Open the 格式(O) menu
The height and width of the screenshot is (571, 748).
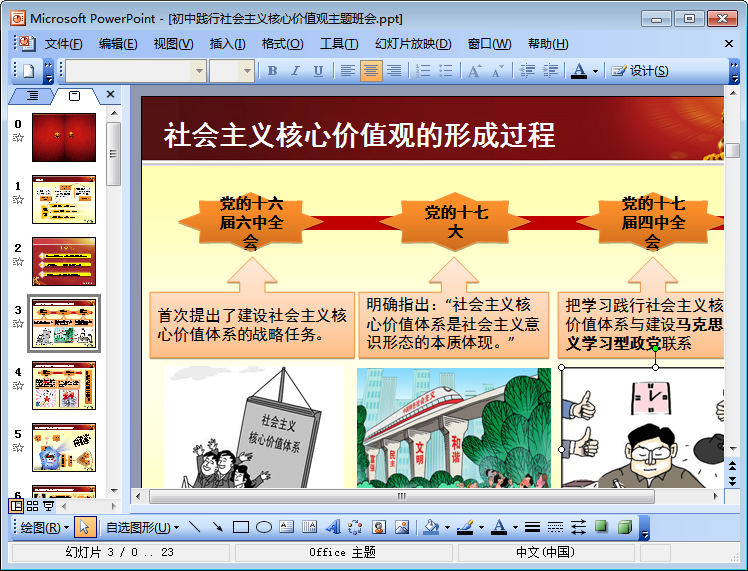tap(282, 44)
